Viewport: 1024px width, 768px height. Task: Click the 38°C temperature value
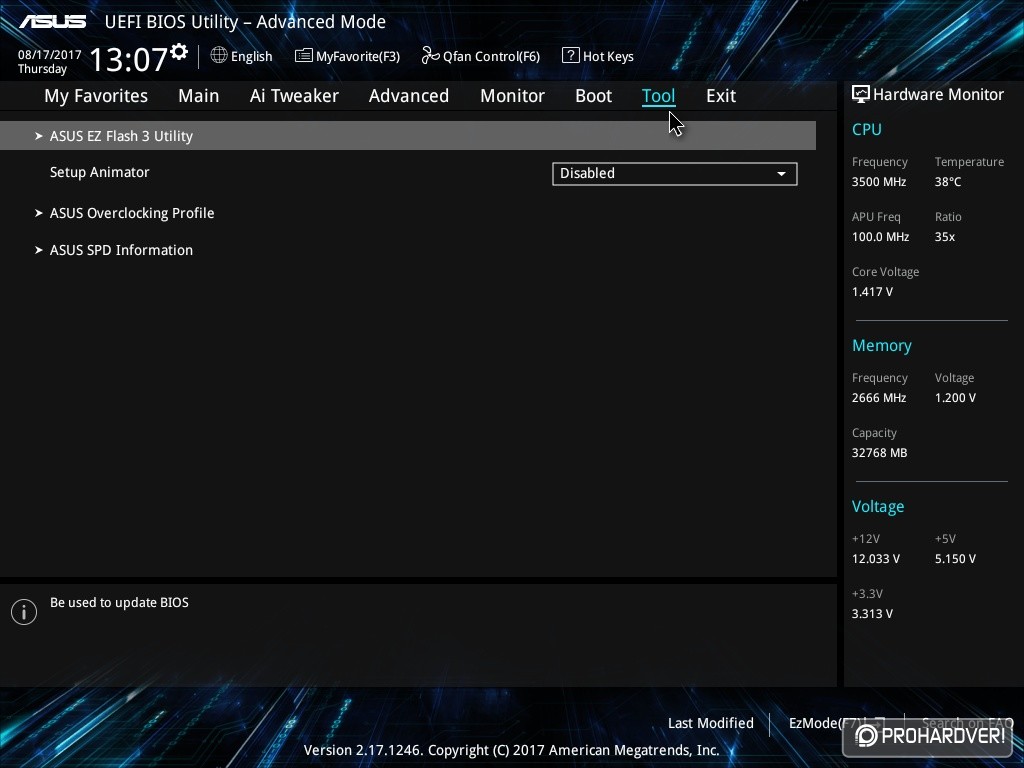point(948,182)
